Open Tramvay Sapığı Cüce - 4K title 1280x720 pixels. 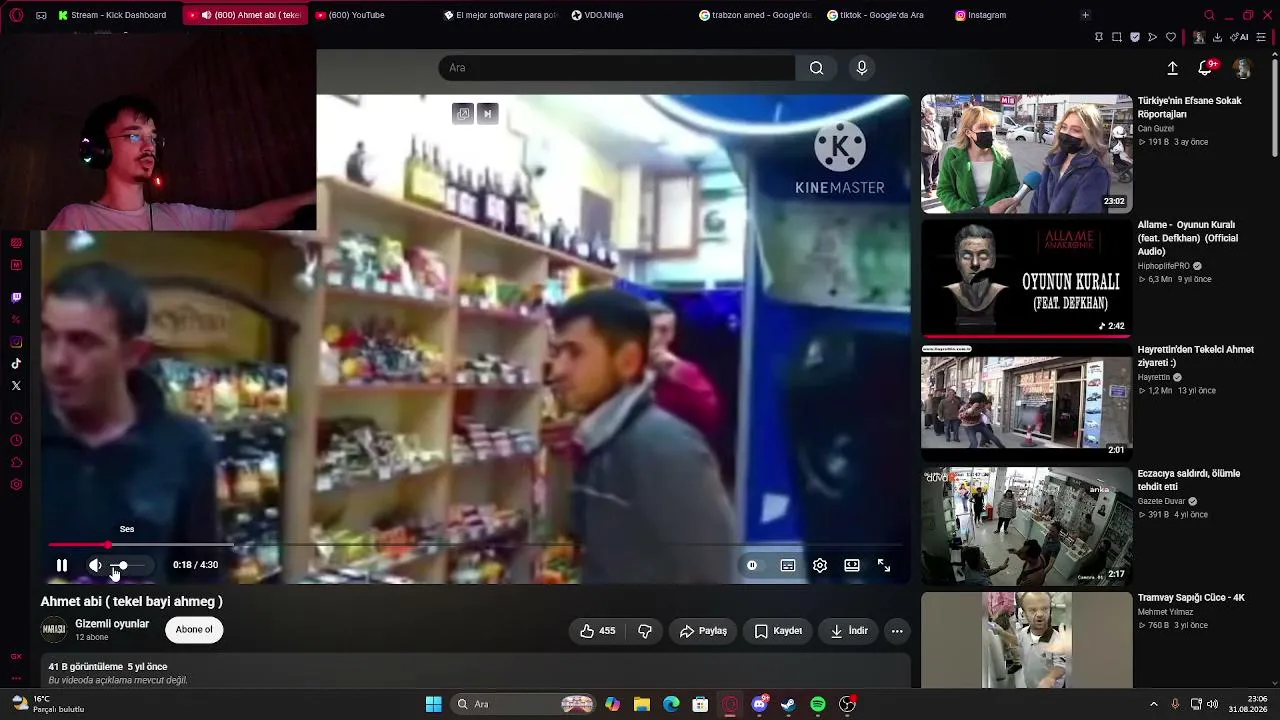point(1191,597)
